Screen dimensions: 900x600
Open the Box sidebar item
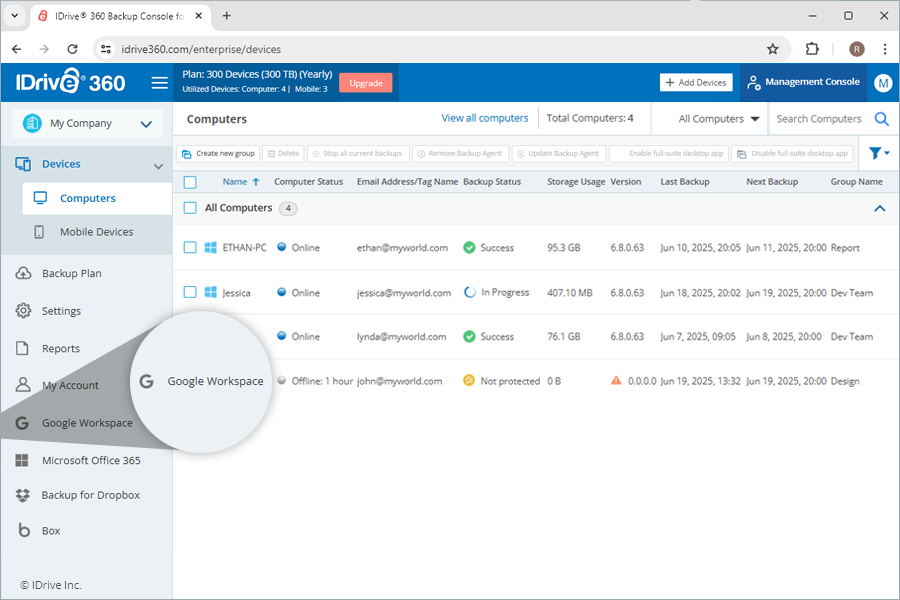(51, 531)
